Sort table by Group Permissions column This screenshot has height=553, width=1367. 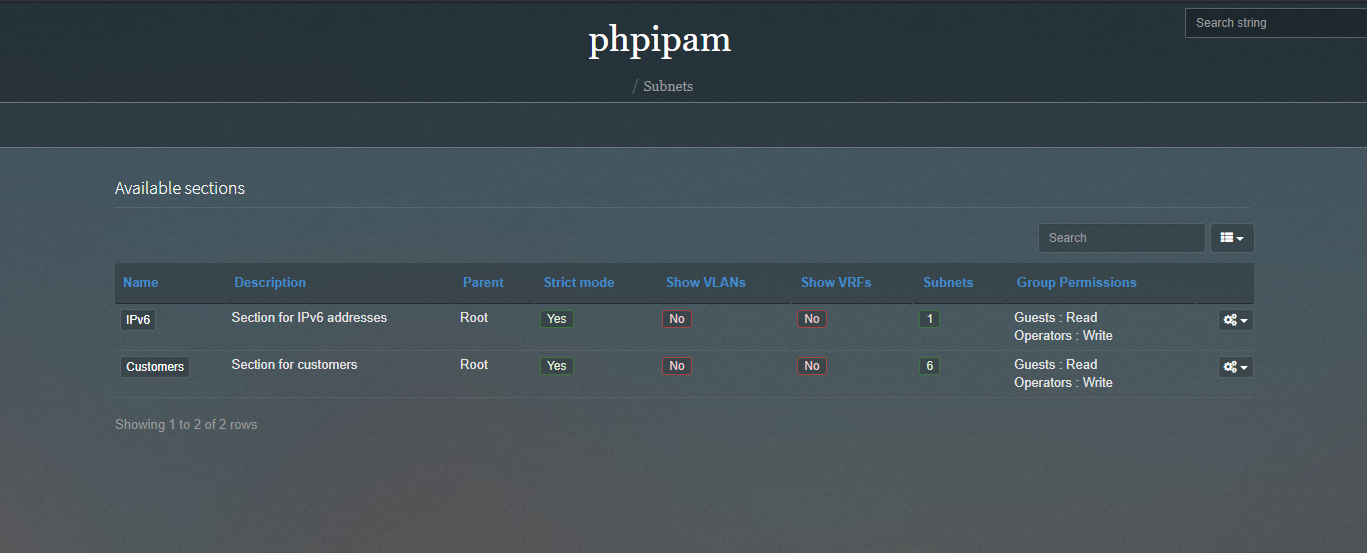click(1076, 282)
